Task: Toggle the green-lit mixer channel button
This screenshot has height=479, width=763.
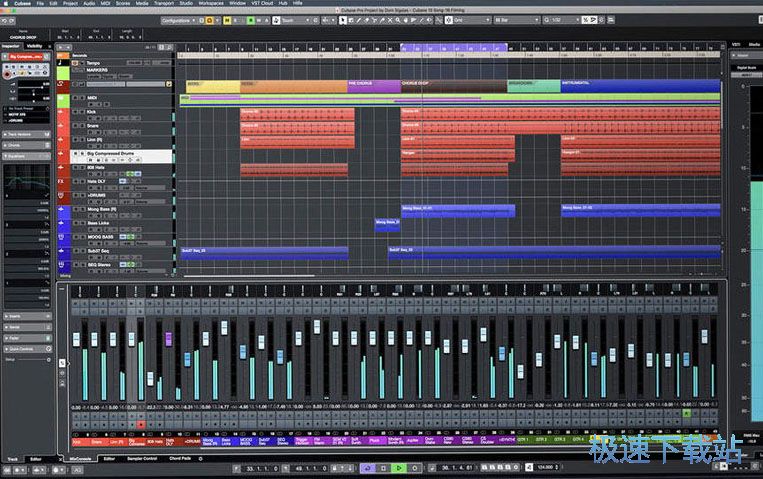Action: coord(686,413)
